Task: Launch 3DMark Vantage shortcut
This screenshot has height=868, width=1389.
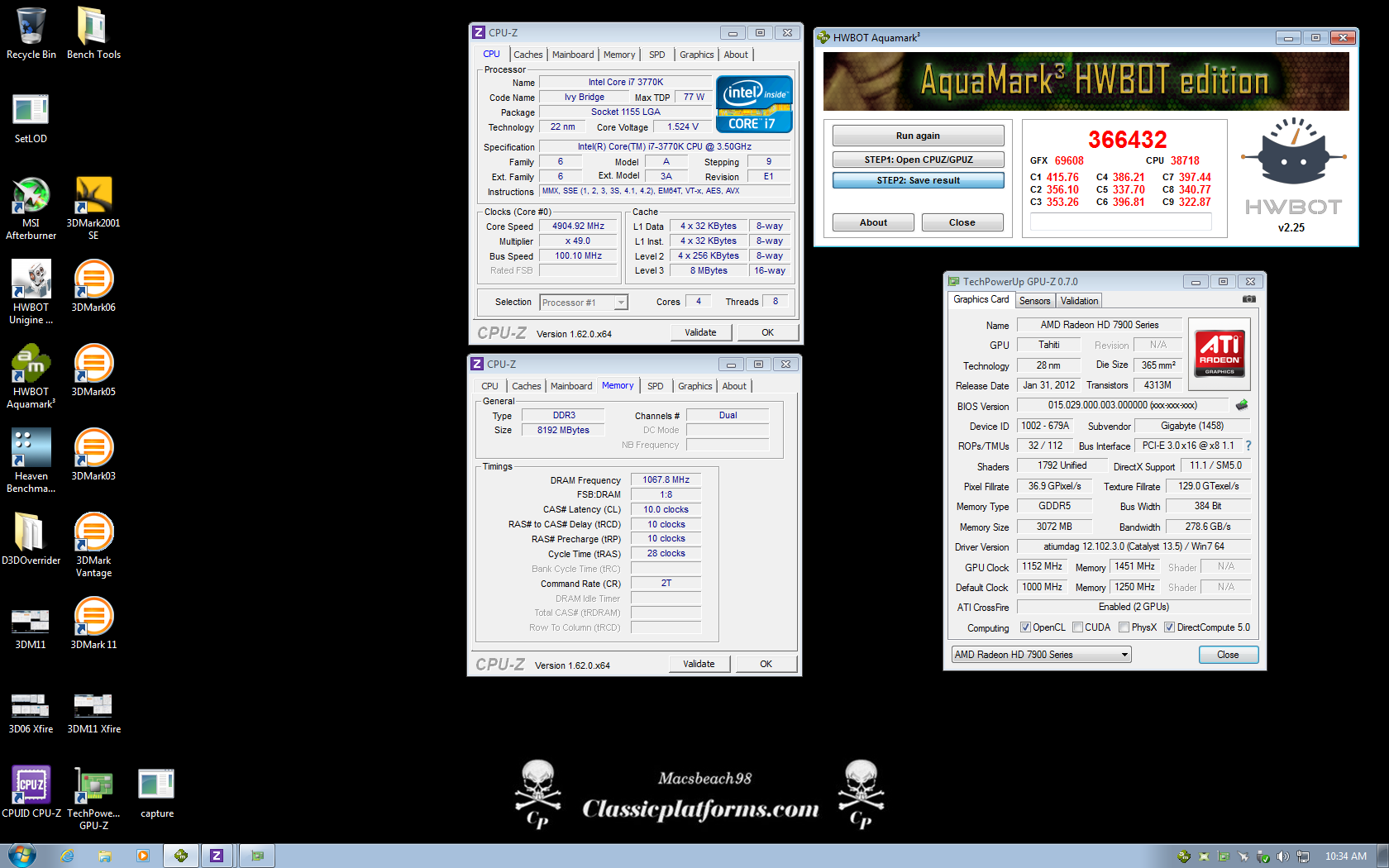Action: click(x=93, y=545)
